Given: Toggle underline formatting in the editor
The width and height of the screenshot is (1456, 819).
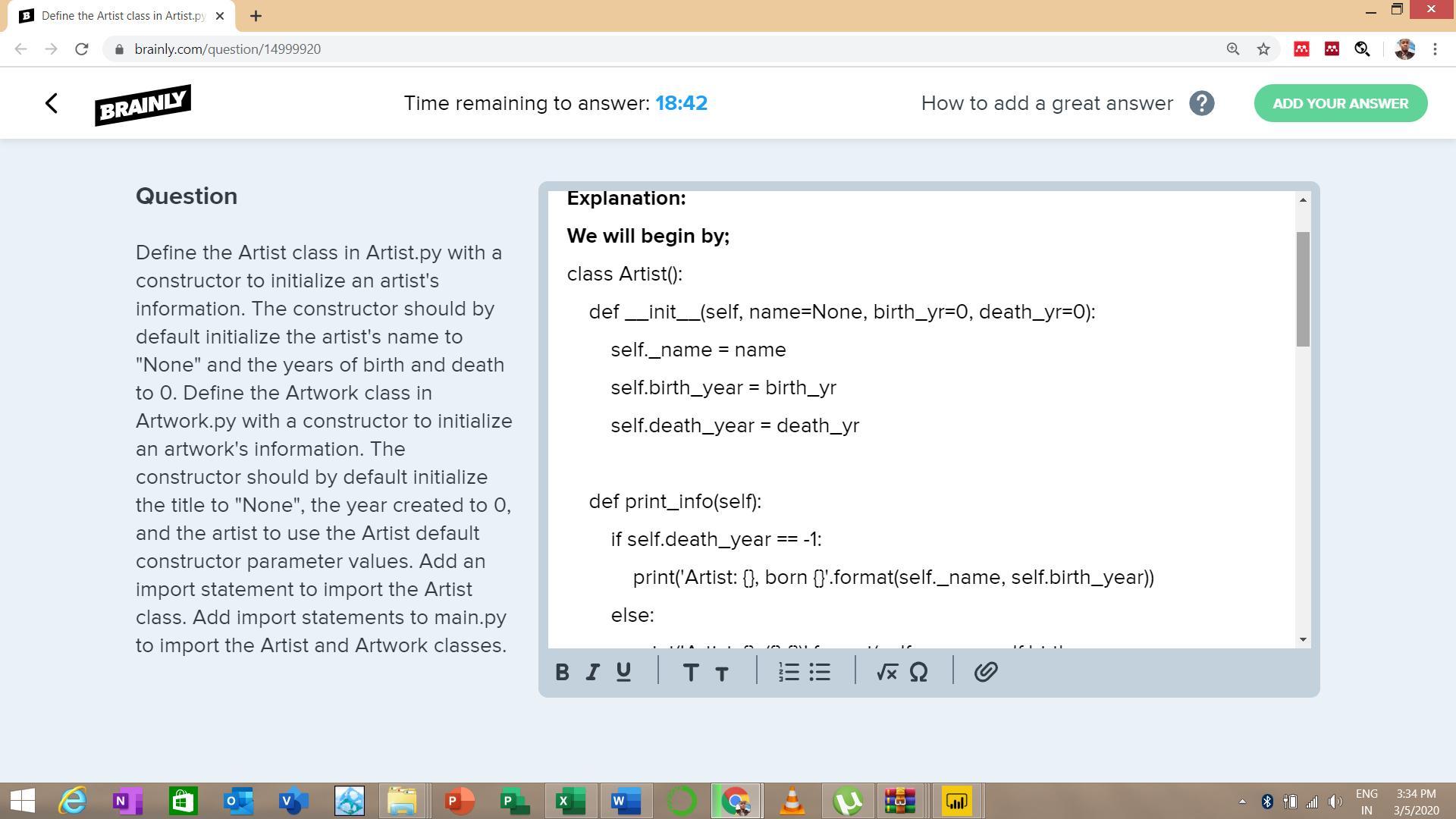Looking at the screenshot, I should (x=623, y=672).
